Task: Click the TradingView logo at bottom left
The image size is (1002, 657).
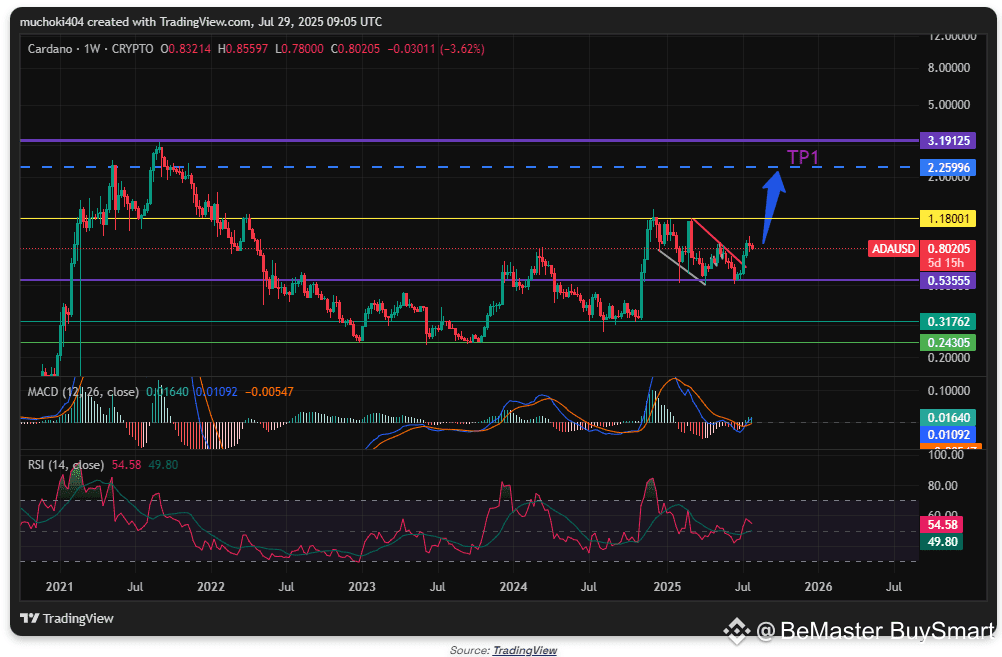Action: coord(66,619)
